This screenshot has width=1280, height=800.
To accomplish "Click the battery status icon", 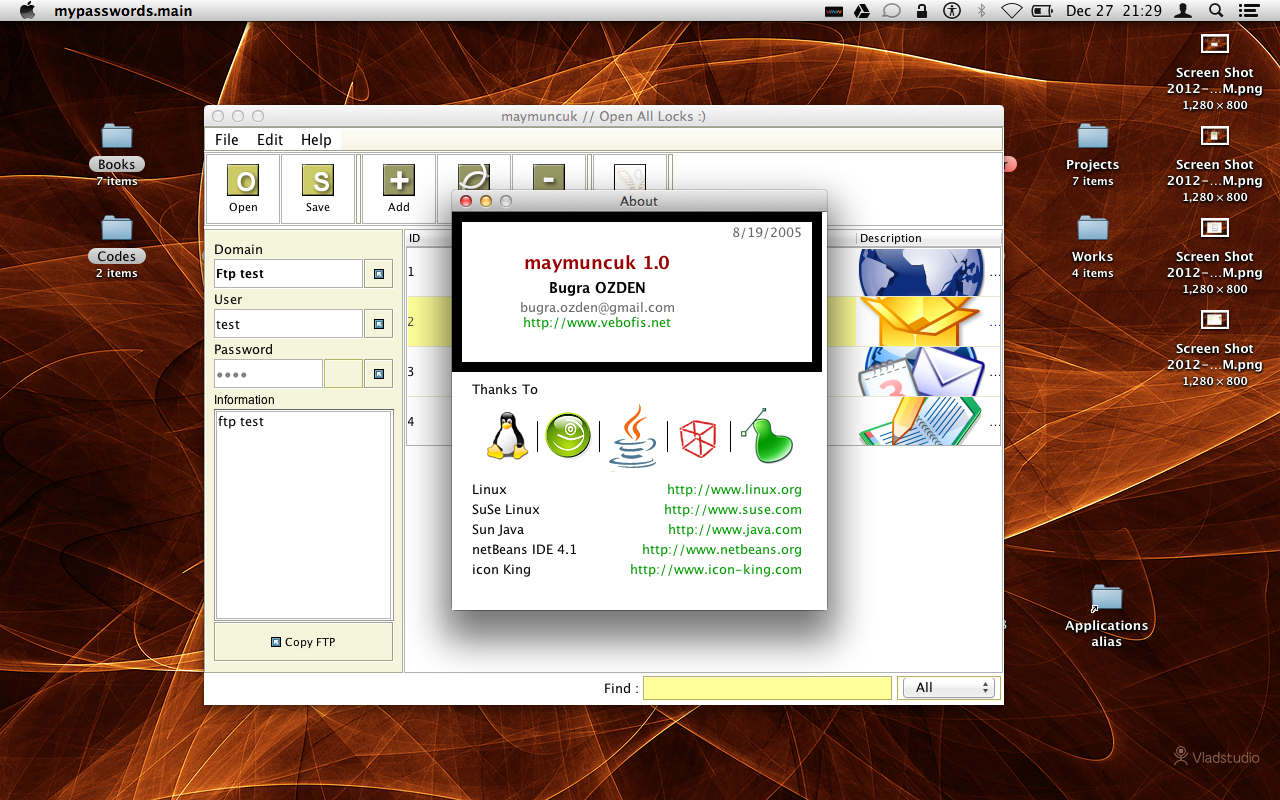I will (1042, 11).
